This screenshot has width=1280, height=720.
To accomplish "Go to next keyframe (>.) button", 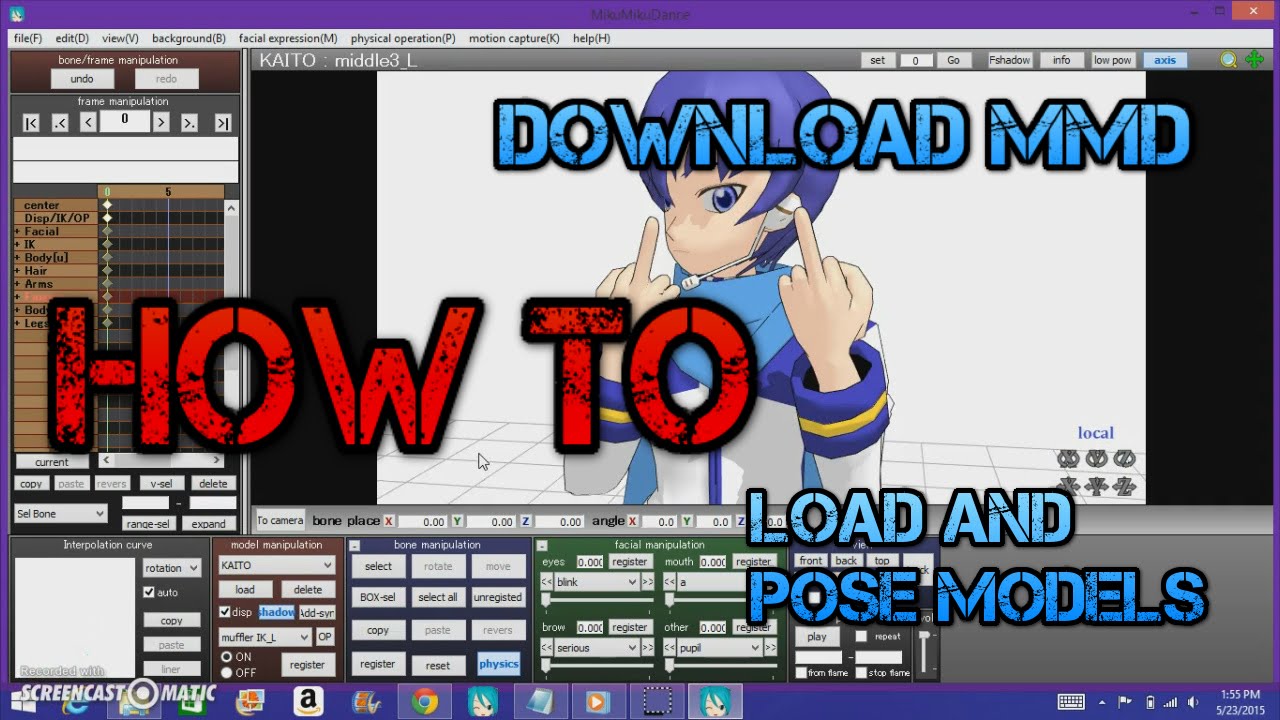I will point(189,122).
